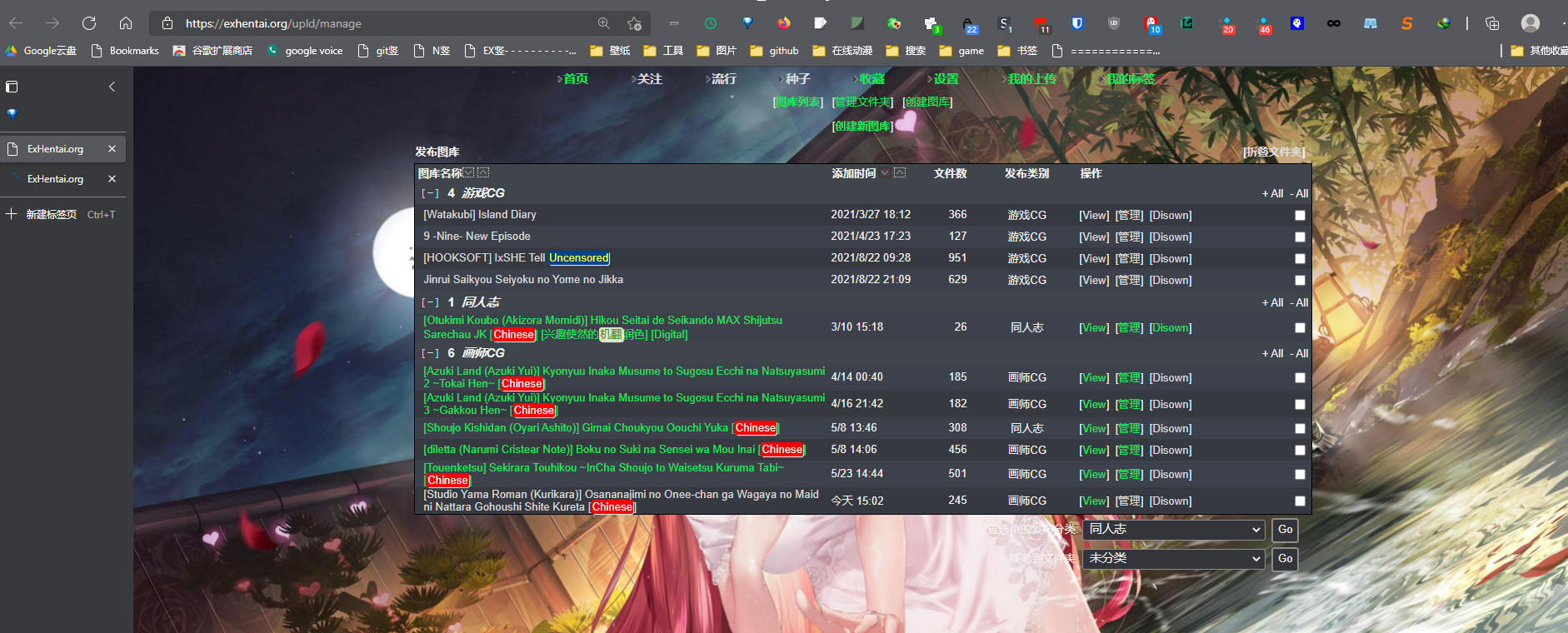Open the browser Collections icon

[x=1492, y=23]
